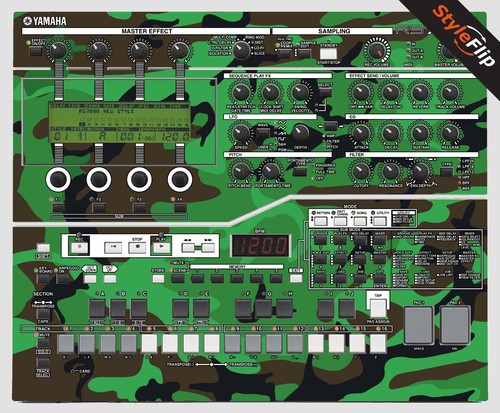Click the SHIFT button
This screenshot has height=413, width=500.
click(43, 248)
